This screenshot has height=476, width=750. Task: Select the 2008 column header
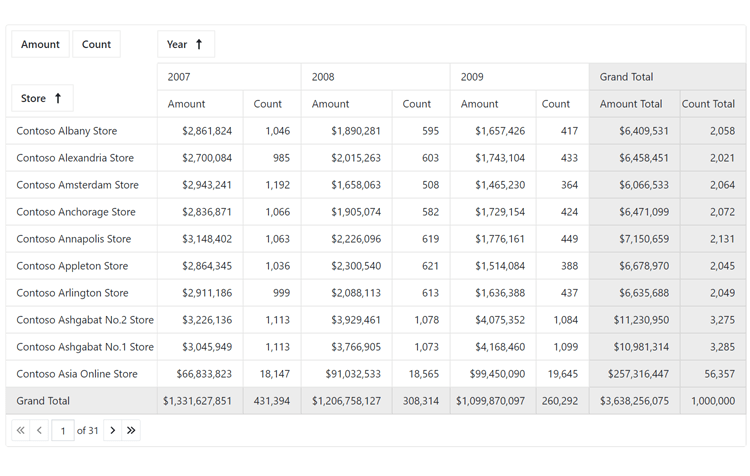pyautogui.click(x=323, y=77)
